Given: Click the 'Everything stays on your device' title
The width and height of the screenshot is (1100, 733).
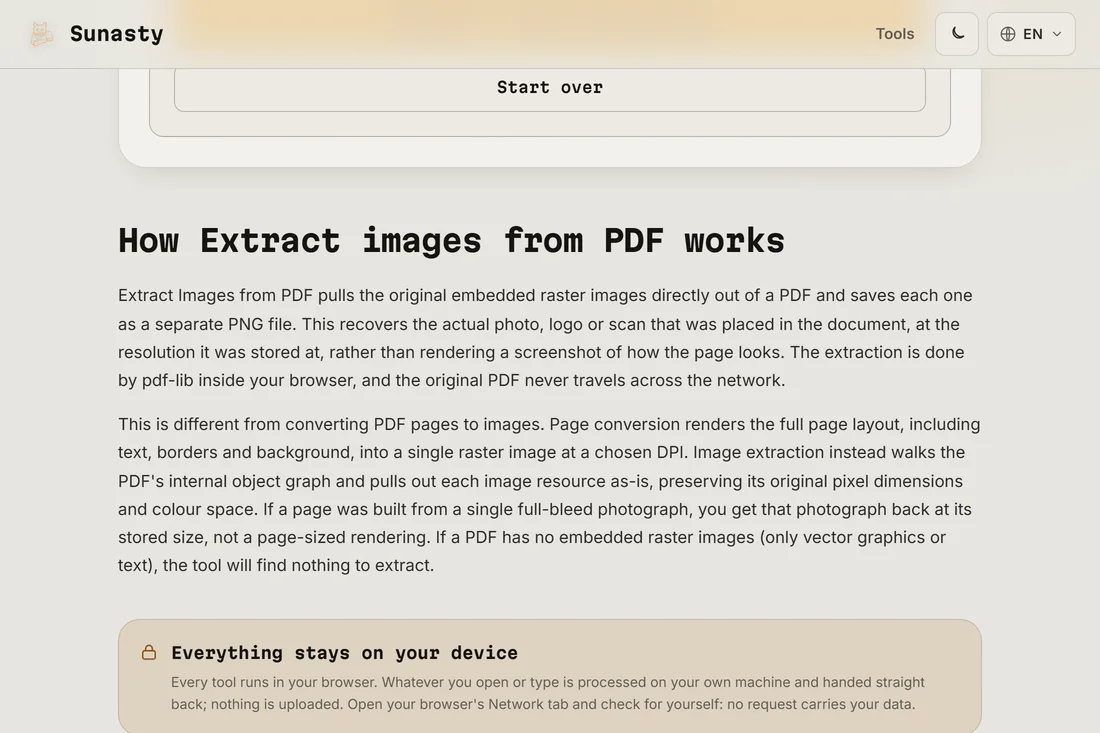Looking at the screenshot, I should (x=344, y=653).
